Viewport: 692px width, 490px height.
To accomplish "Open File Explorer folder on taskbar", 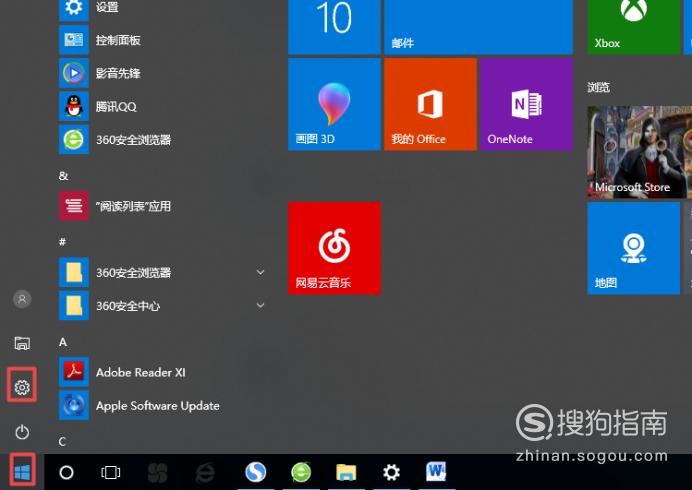I will (346, 472).
